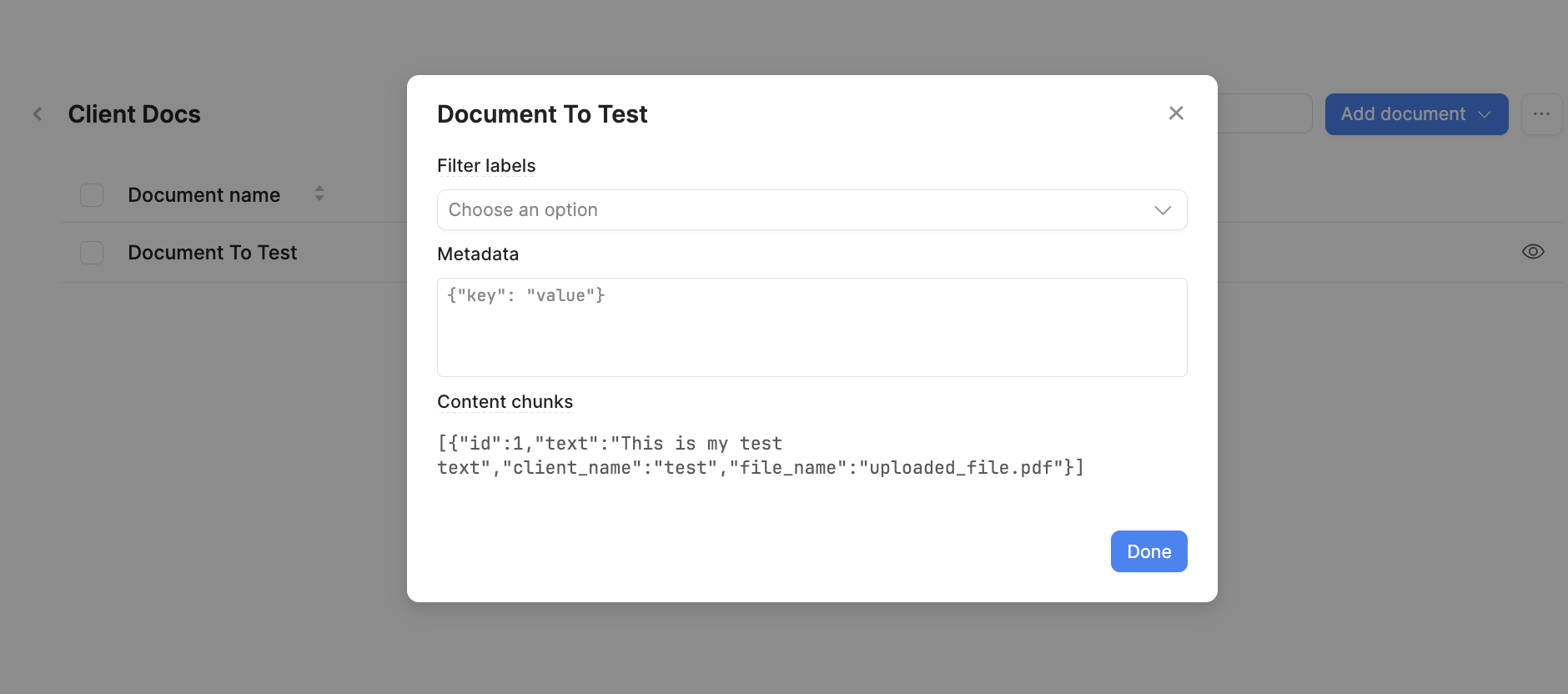
Task: Focus the Metadata JSON text area
Action: pos(812,327)
